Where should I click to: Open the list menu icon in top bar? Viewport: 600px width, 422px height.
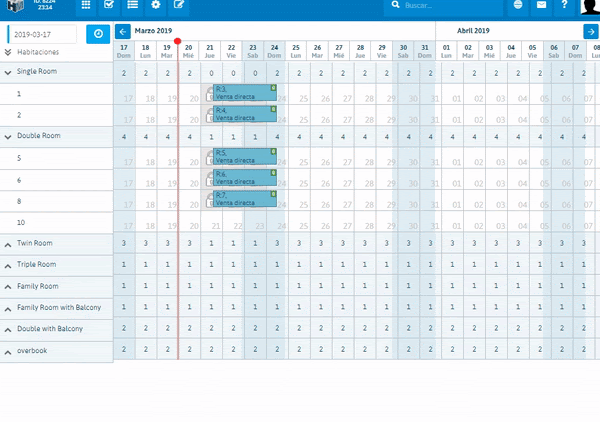tap(132, 6)
